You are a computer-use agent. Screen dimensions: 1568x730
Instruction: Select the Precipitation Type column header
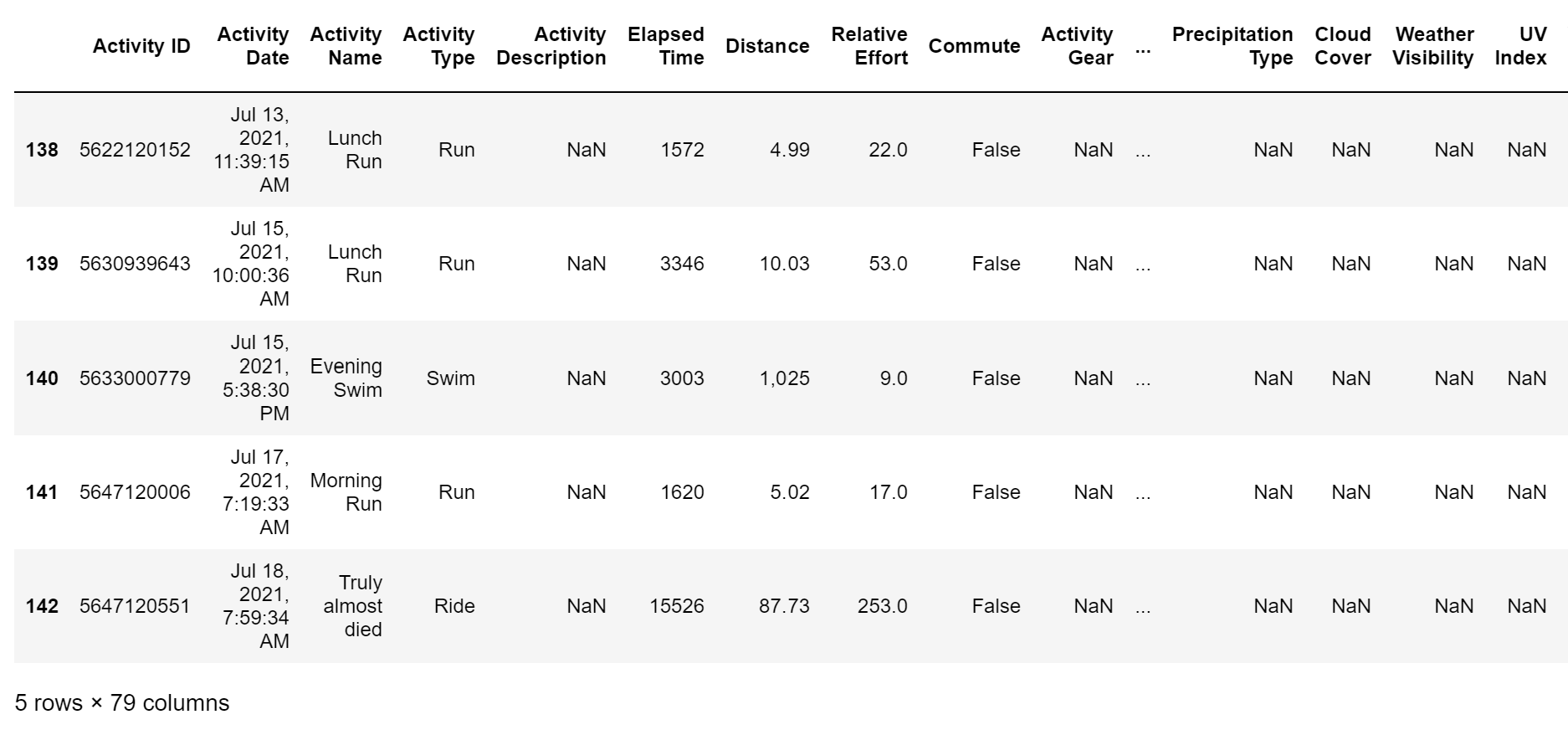[x=1232, y=46]
